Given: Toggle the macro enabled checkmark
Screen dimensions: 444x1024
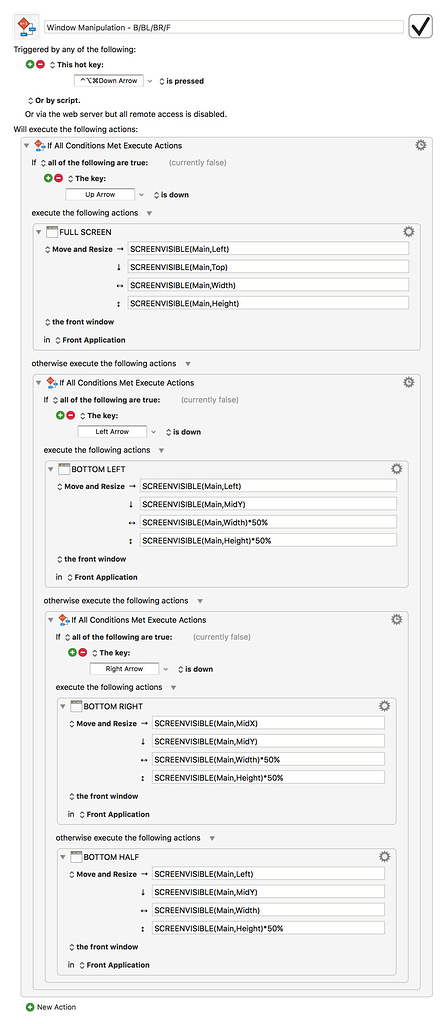Looking at the screenshot, I should [x=420, y=27].
